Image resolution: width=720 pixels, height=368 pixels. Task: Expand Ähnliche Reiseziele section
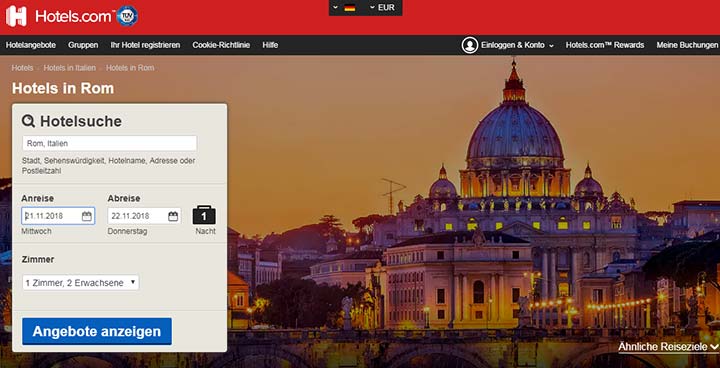coord(668,347)
